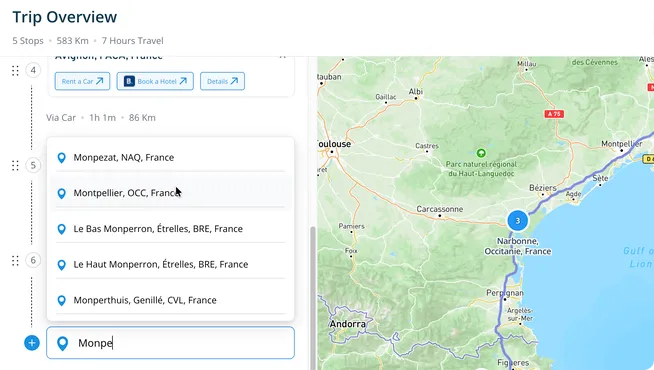Choose Le Haut Monperron, Étrelles suggestion
The image size is (654, 370).
click(171, 264)
